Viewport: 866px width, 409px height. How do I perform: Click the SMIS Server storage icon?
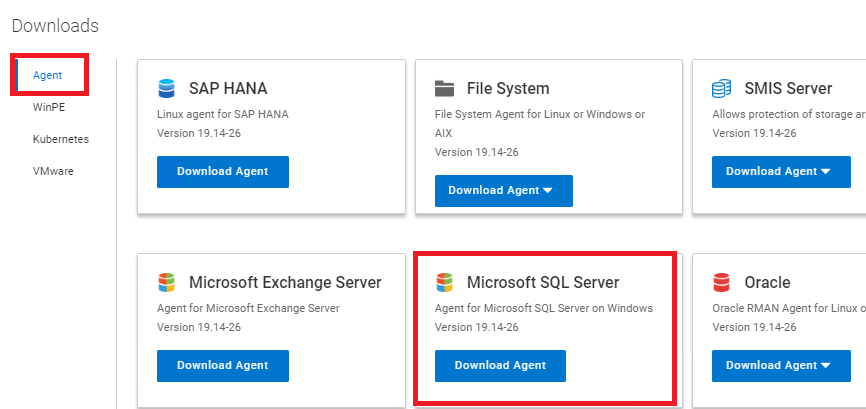tap(722, 87)
